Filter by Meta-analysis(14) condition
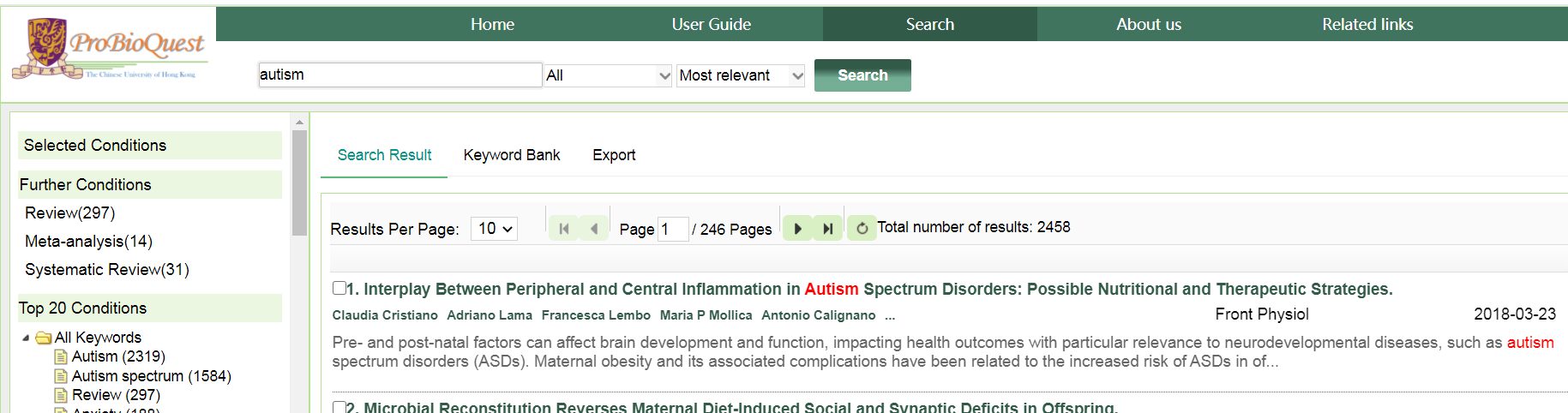1568x413 pixels. pyautogui.click(x=88, y=241)
